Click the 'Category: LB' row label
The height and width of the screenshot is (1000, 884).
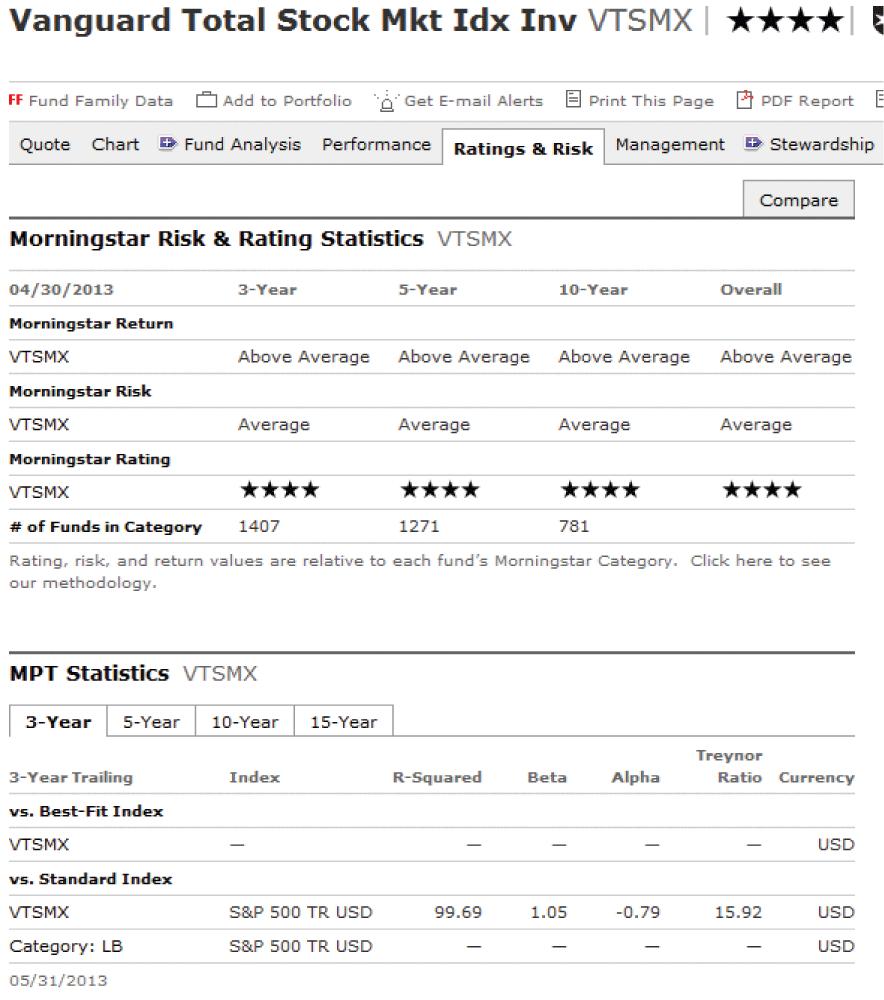click(x=66, y=946)
